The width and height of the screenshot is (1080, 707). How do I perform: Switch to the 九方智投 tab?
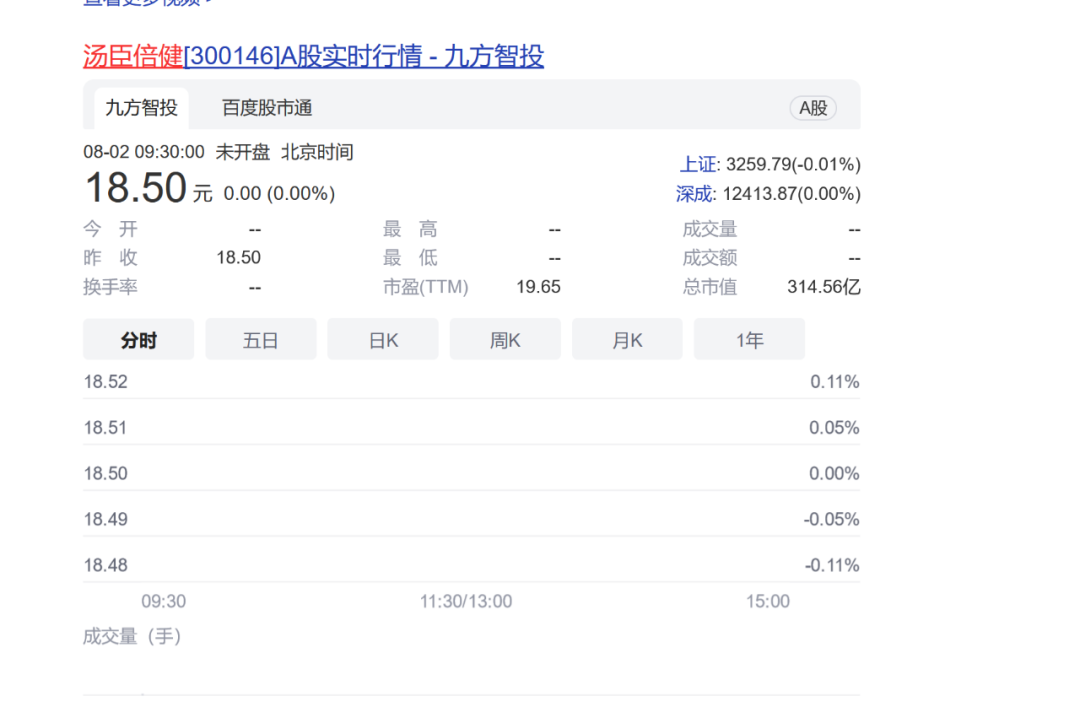pos(141,108)
